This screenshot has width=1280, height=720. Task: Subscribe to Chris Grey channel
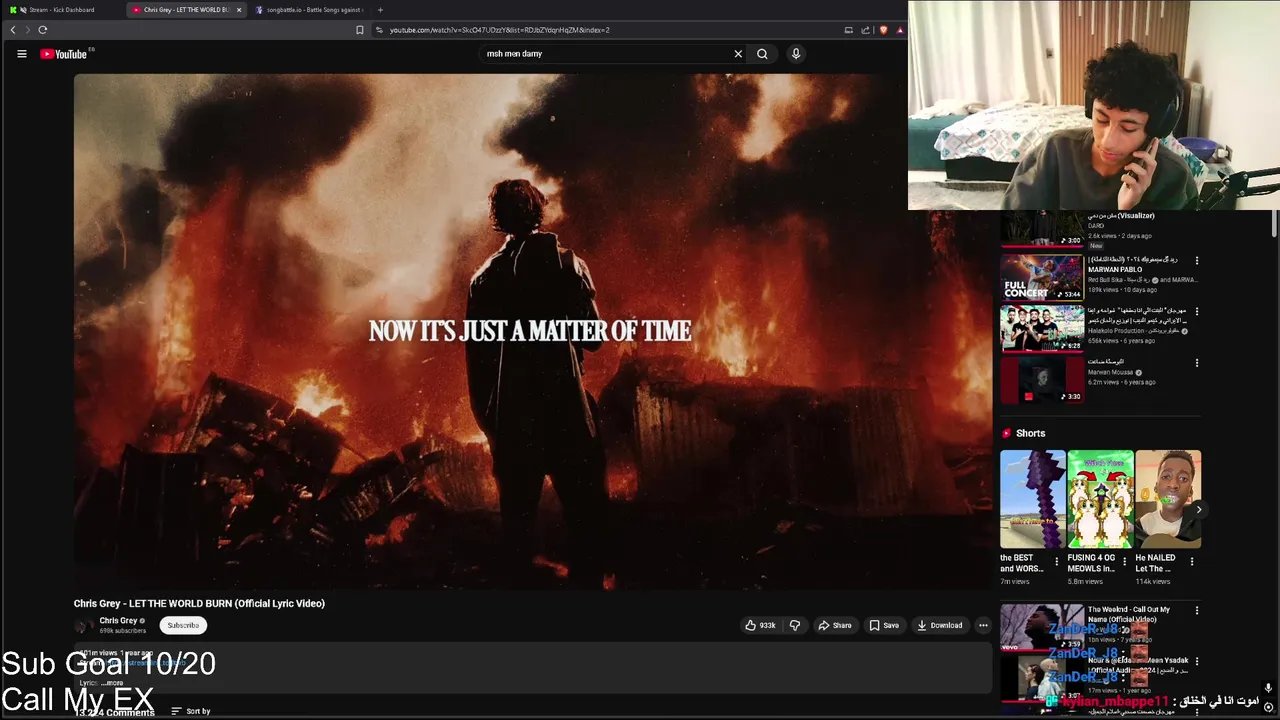(x=183, y=625)
